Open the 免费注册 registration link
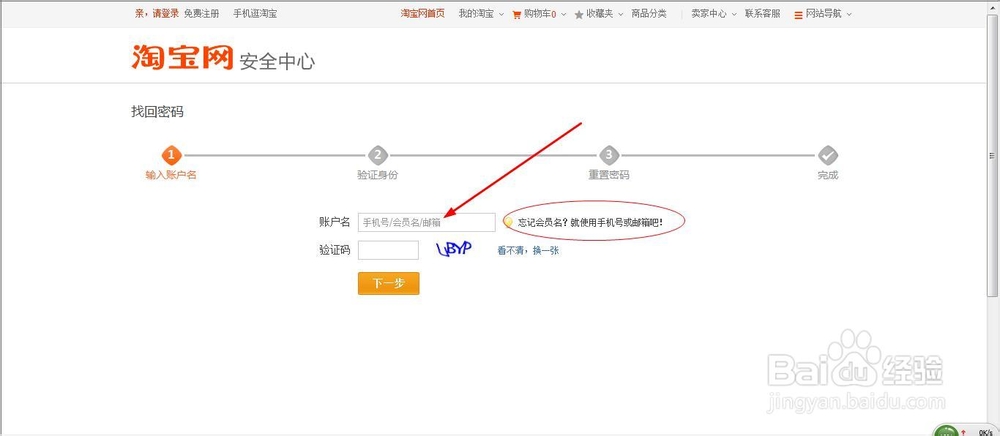 202,13
